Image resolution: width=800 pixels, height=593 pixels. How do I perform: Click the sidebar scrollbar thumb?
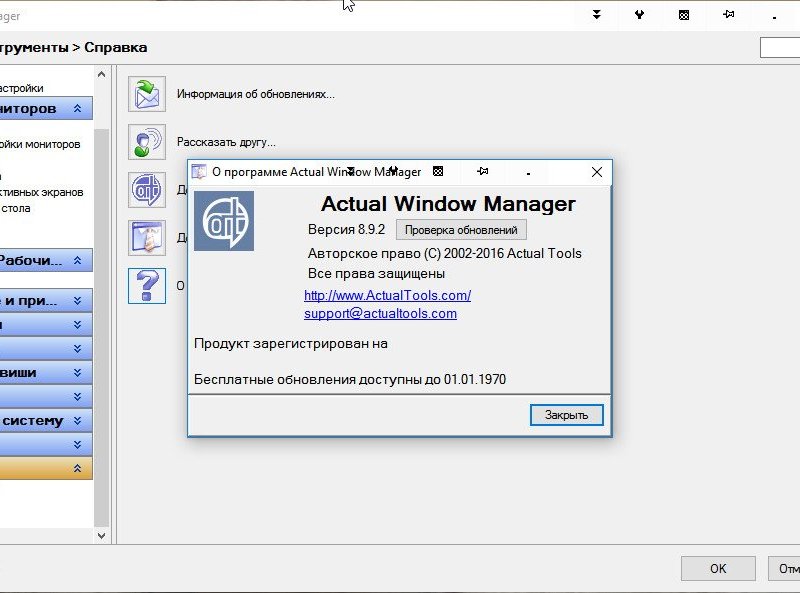(x=102, y=327)
